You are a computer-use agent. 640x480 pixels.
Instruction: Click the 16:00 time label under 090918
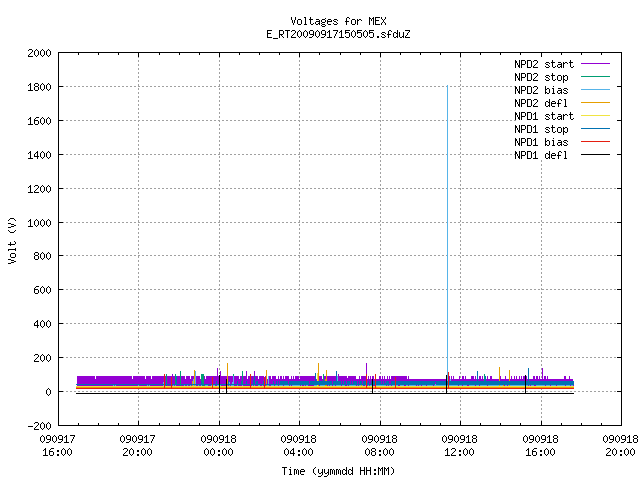point(540,452)
